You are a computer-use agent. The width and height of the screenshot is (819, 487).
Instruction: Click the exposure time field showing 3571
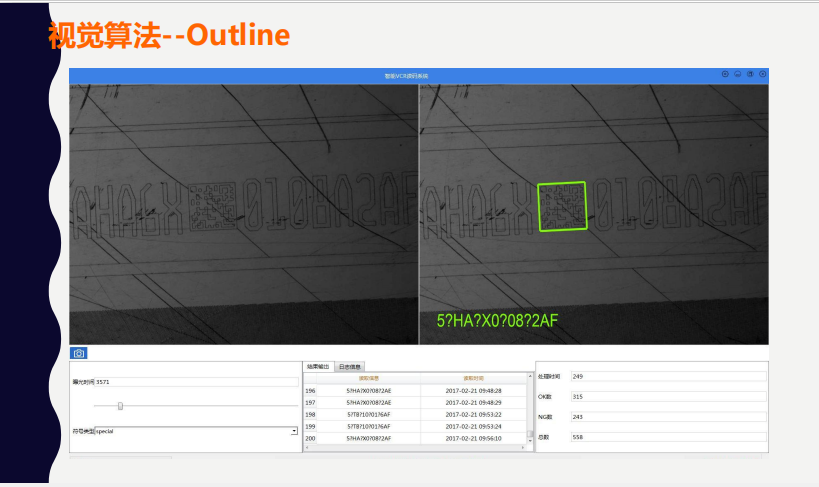click(195, 381)
